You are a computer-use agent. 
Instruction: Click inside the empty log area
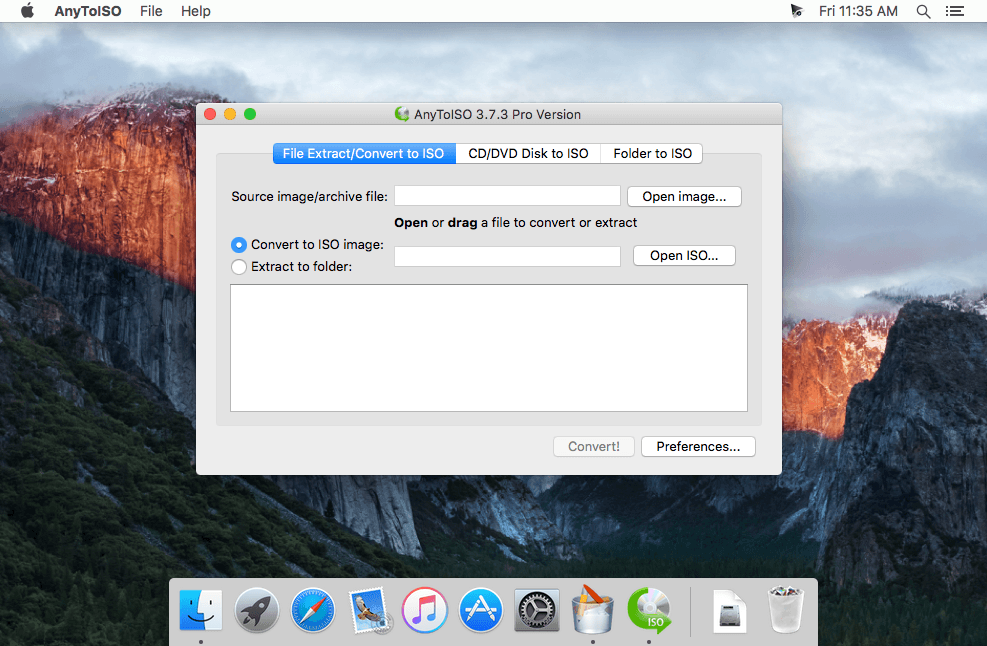pyautogui.click(x=489, y=348)
